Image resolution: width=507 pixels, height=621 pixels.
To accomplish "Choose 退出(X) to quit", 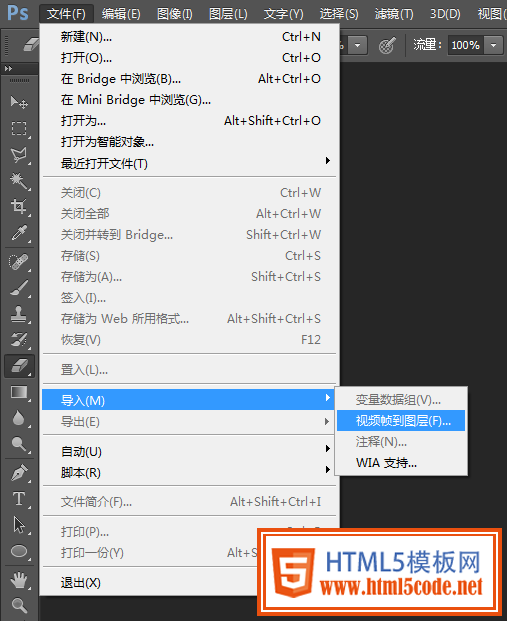I will [151, 583].
